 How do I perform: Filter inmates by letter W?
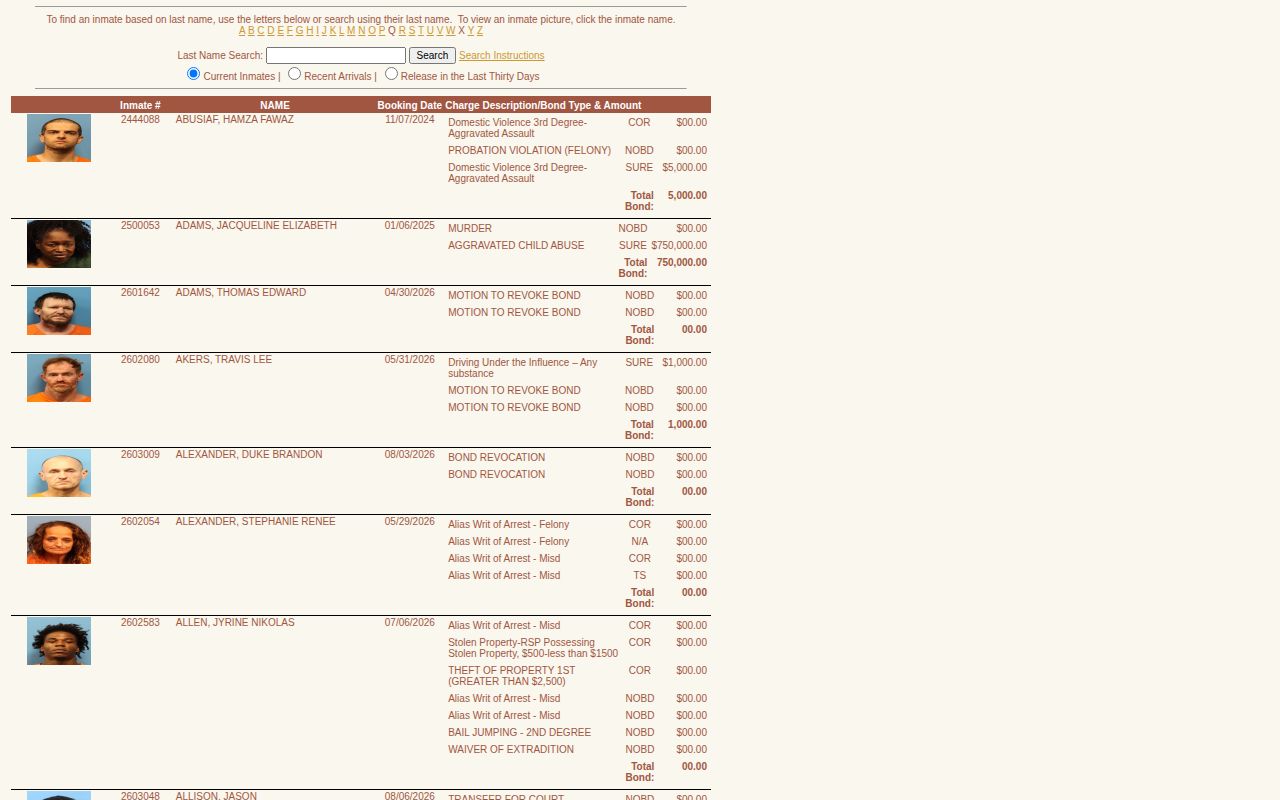450,31
